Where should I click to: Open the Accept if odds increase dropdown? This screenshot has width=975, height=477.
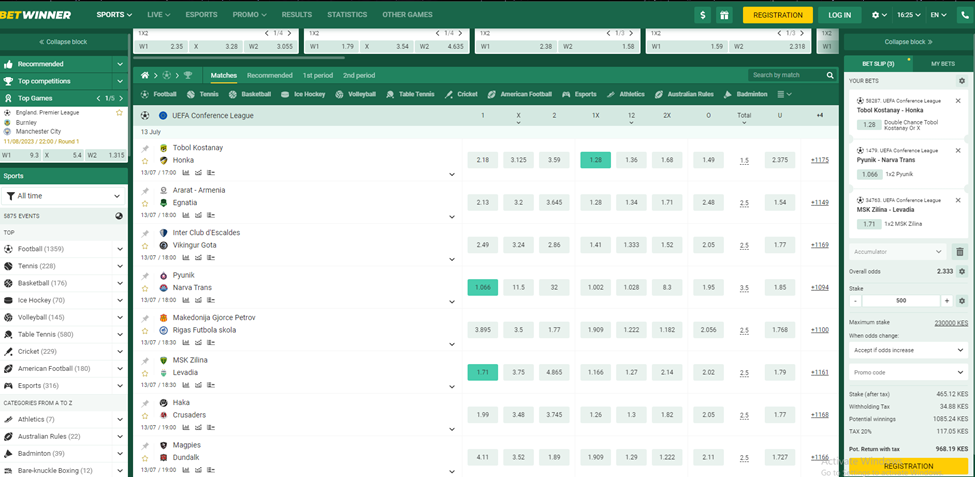click(907, 350)
